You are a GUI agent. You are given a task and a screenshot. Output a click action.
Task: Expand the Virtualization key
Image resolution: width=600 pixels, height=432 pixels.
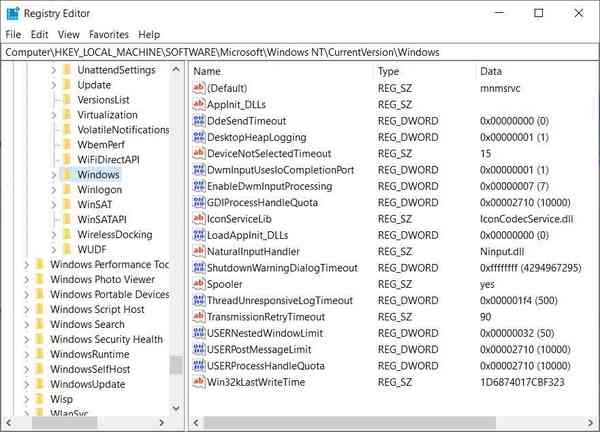54,115
